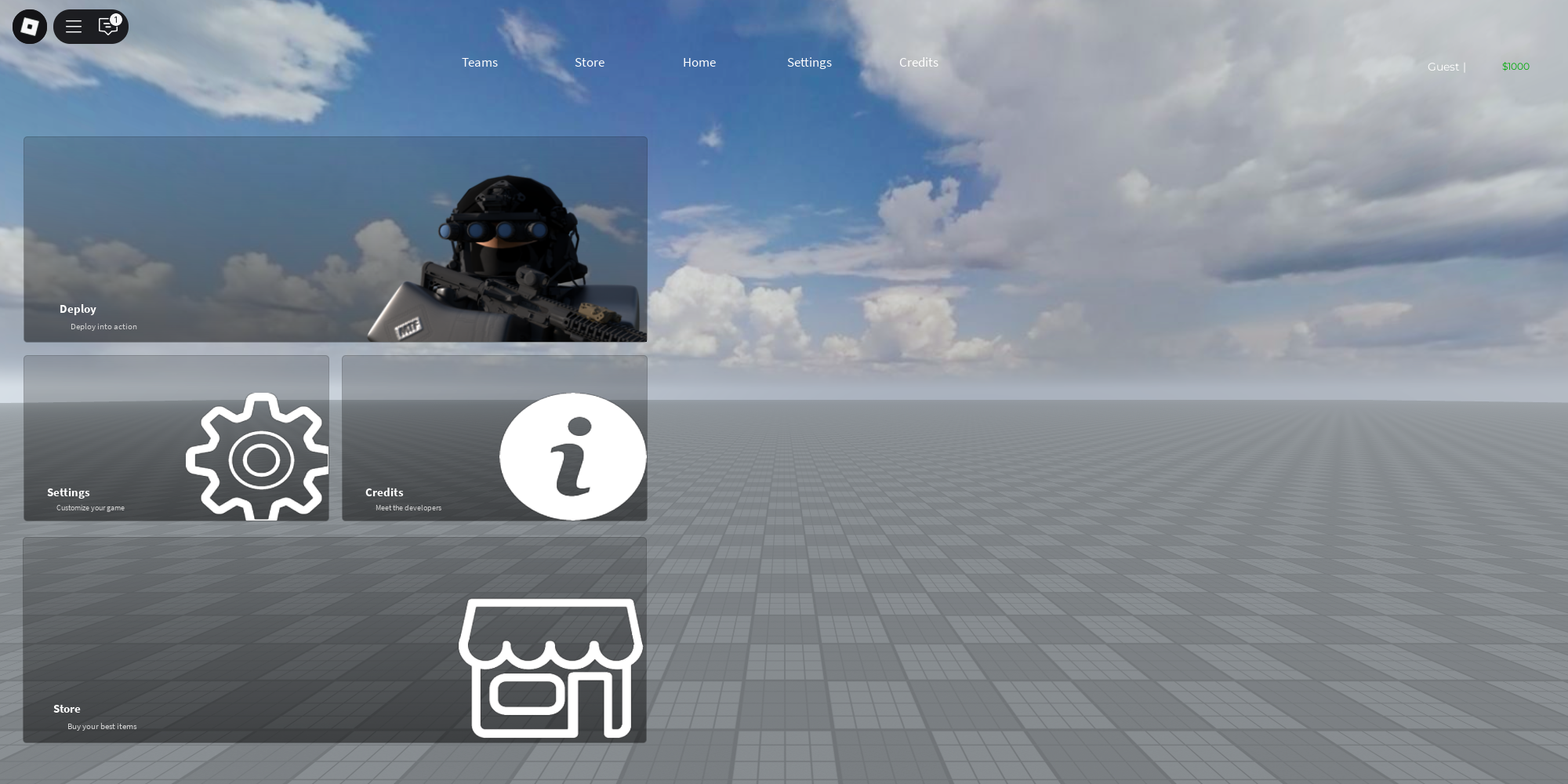Screen dimensions: 1568x784
Task: Open the Teams menu item
Action: pos(479,62)
